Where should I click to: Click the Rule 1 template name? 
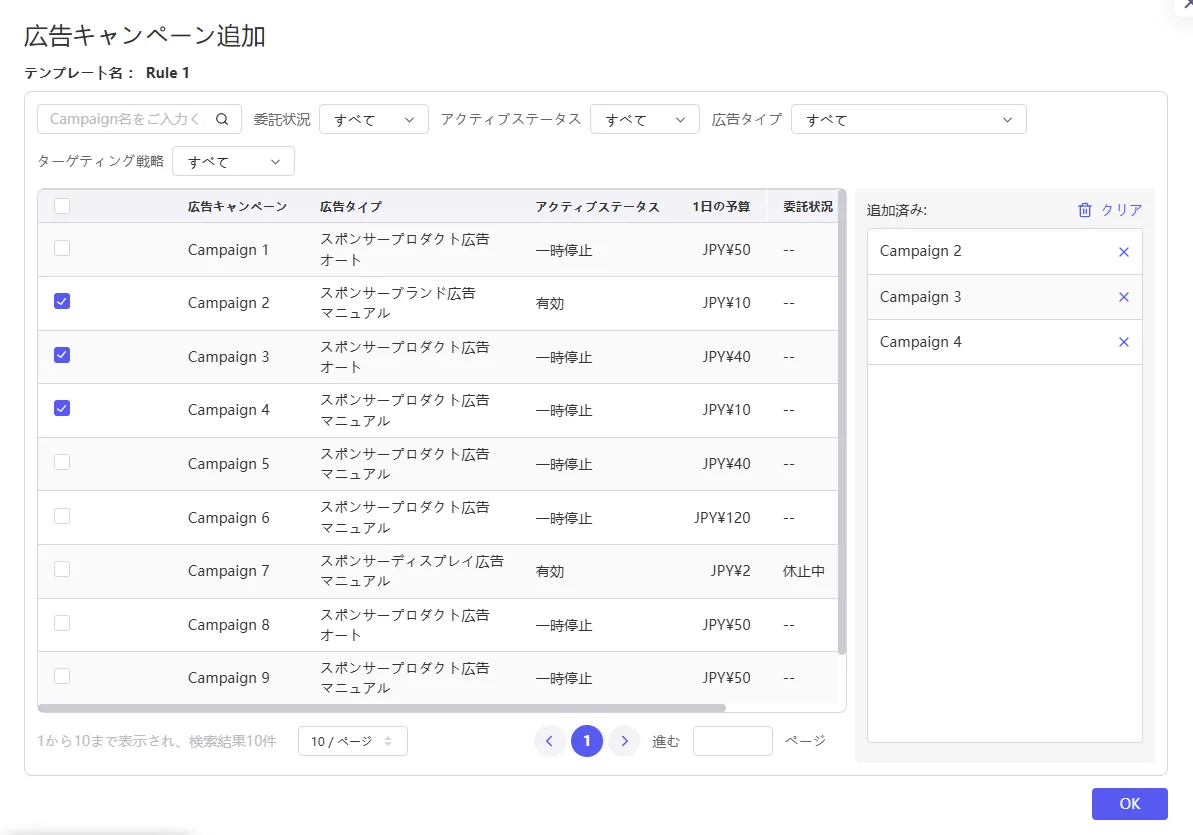[x=167, y=72]
